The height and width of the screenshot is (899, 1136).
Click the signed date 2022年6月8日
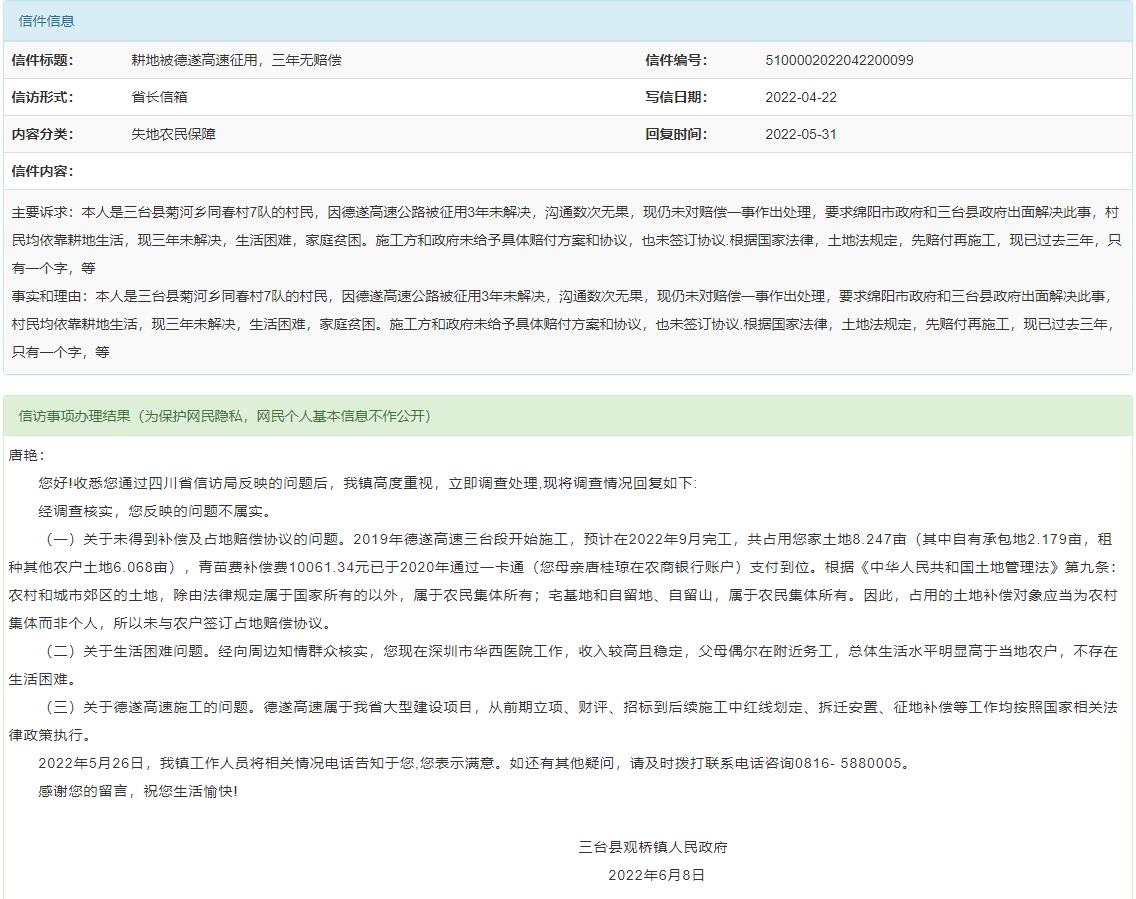(656, 875)
